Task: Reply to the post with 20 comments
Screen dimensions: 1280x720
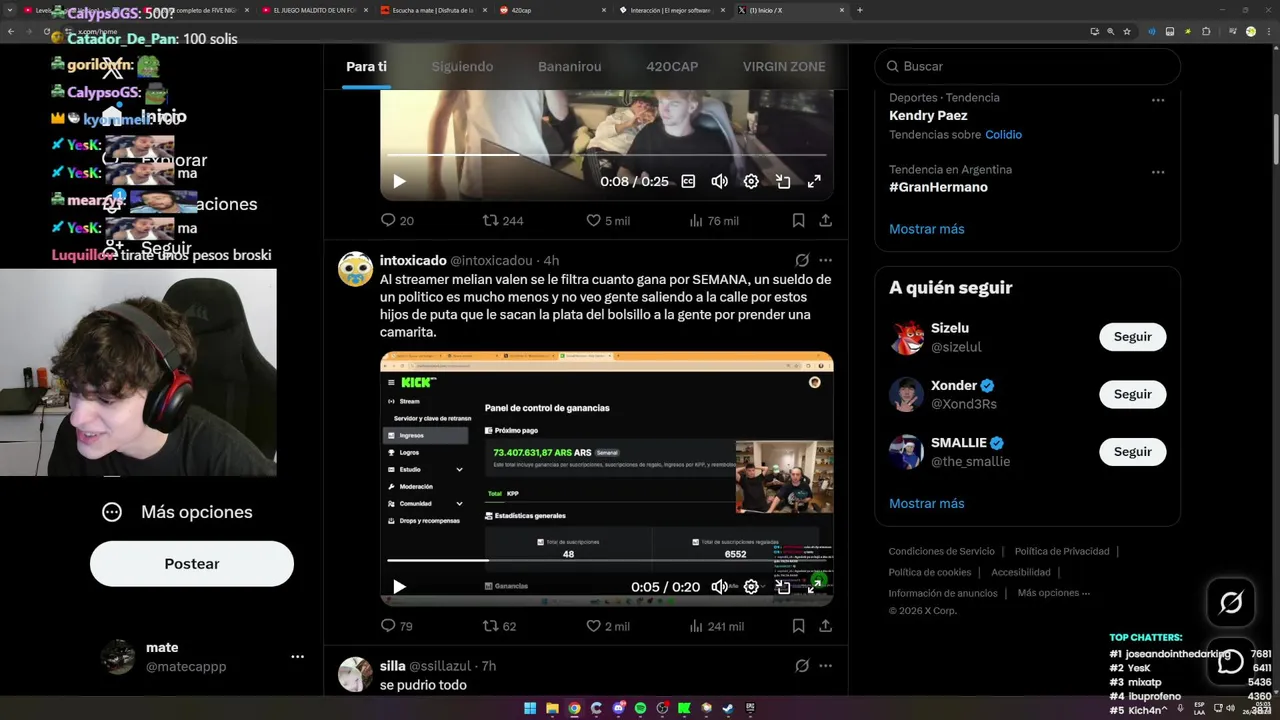Action: pyautogui.click(x=397, y=221)
